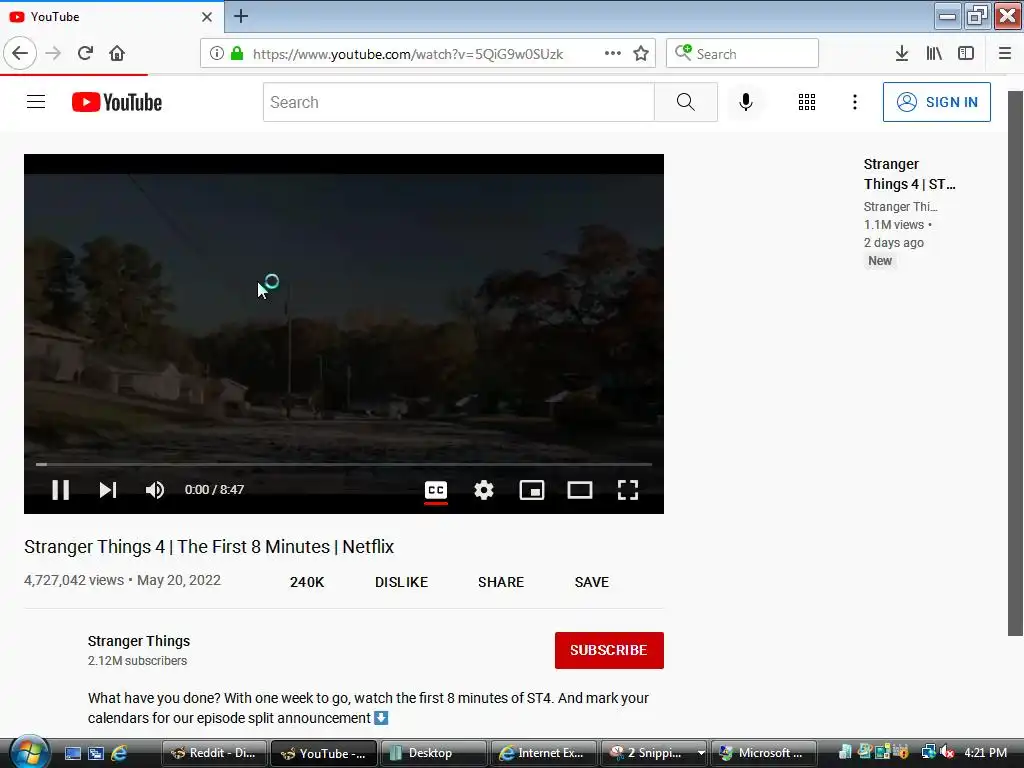Screen dimensions: 1024x768
Task: Go back to the previous page
Action: [x=20, y=54]
